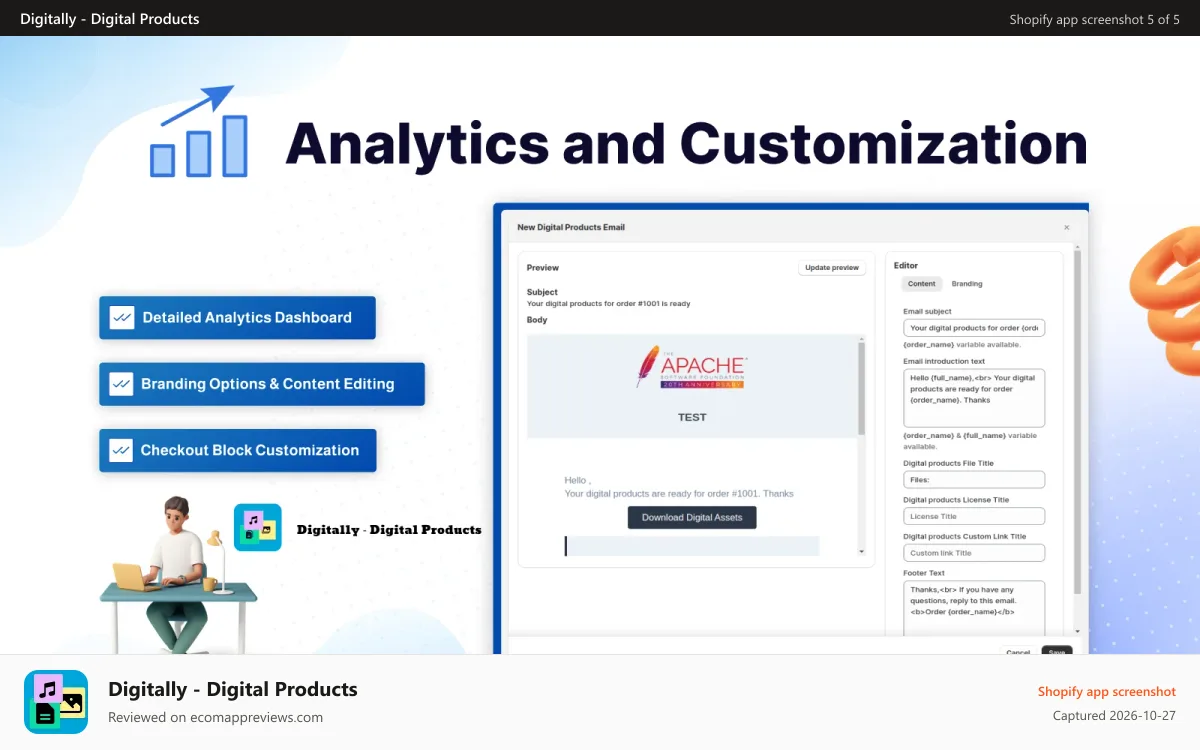The image size is (1200, 750).
Task: Click the License Title input field
Action: pos(974,516)
